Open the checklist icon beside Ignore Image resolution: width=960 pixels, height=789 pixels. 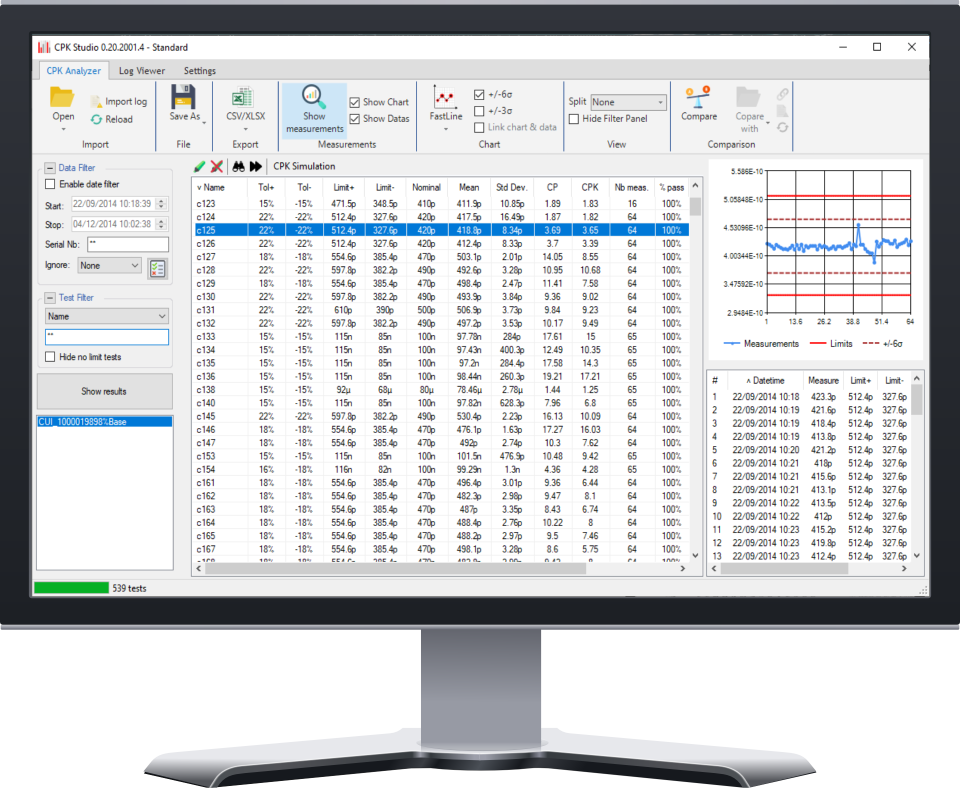(x=157, y=268)
